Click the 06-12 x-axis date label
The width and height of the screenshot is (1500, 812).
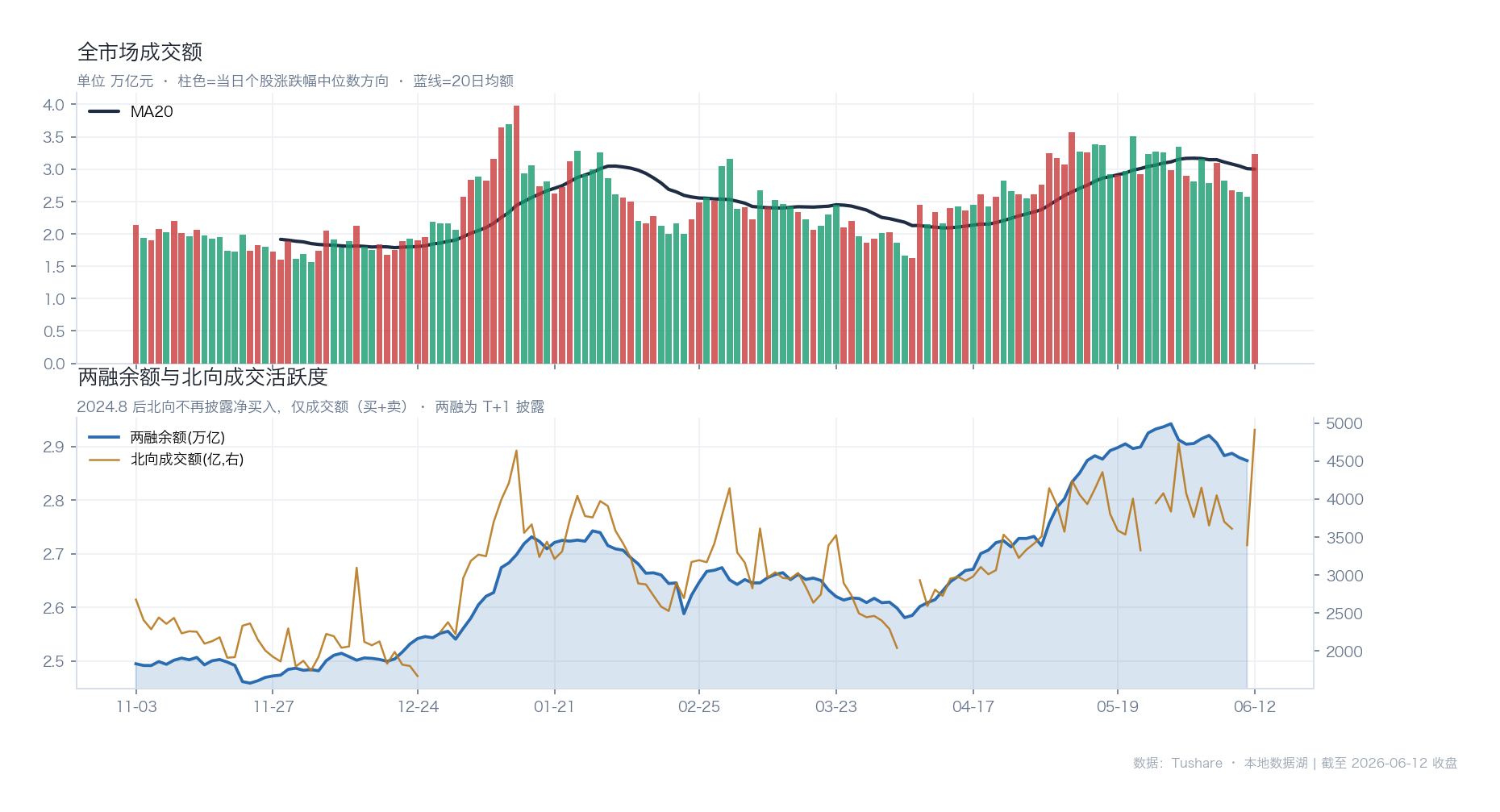point(1255,706)
